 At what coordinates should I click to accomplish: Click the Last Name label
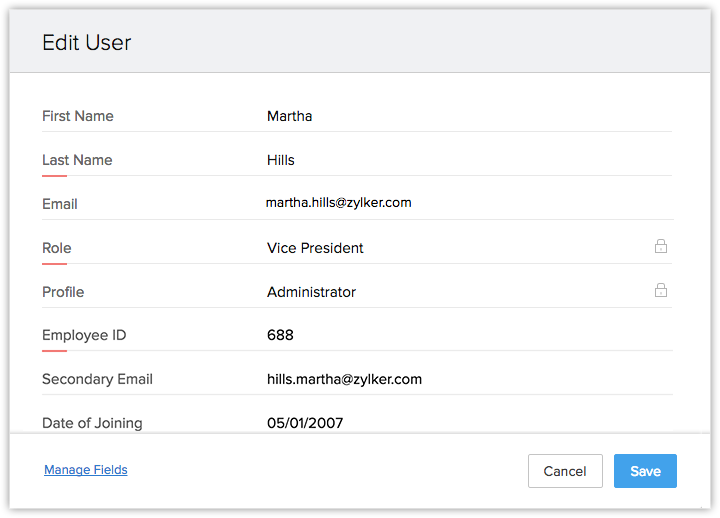point(77,160)
